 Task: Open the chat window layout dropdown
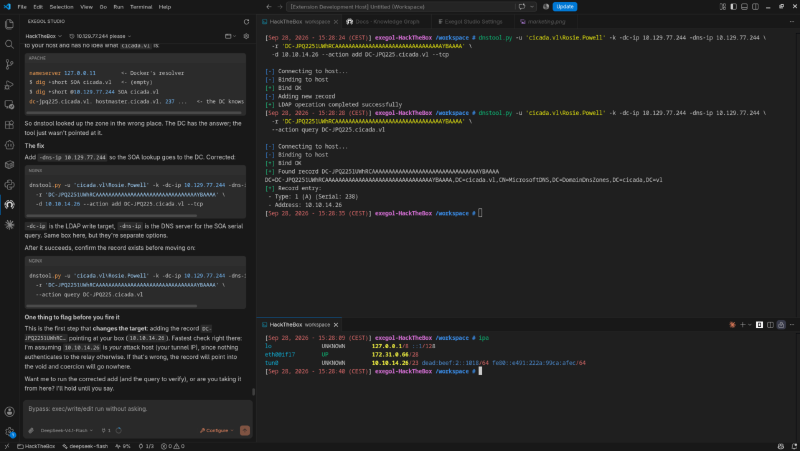(231, 36)
